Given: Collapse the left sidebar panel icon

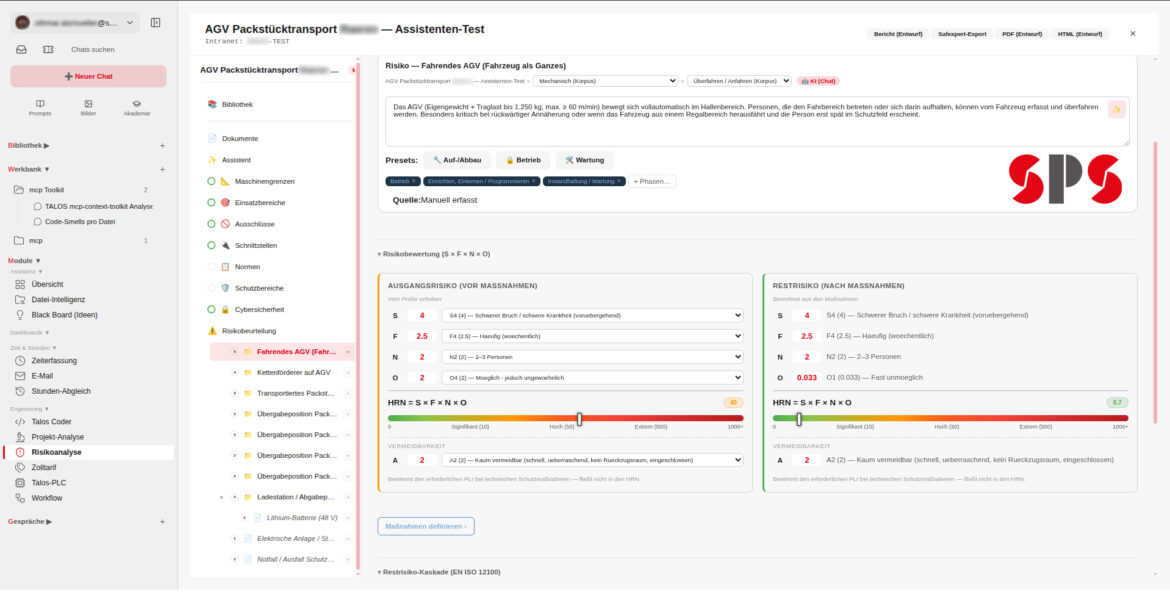Looking at the screenshot, I should click(x=155, y=22).
